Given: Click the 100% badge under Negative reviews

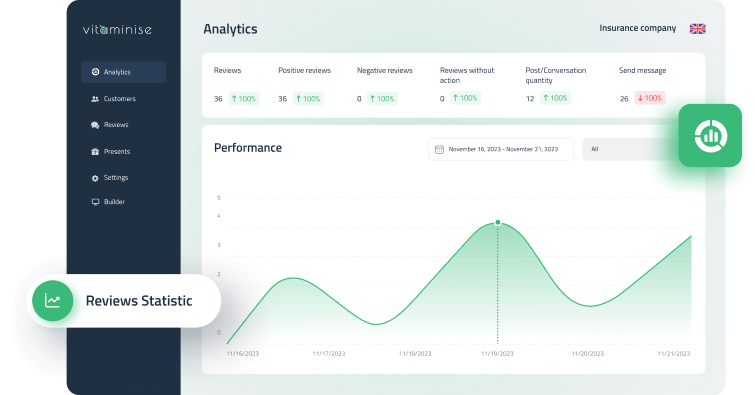Looking at the screenshot, I should pos(382,99).
